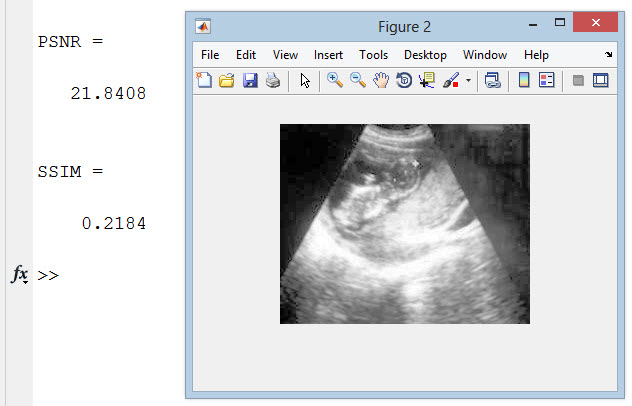Select the Pan hand tool
The width and height of the screenshot is (632, 406).
pyautogui.click(x=381, y=80)
